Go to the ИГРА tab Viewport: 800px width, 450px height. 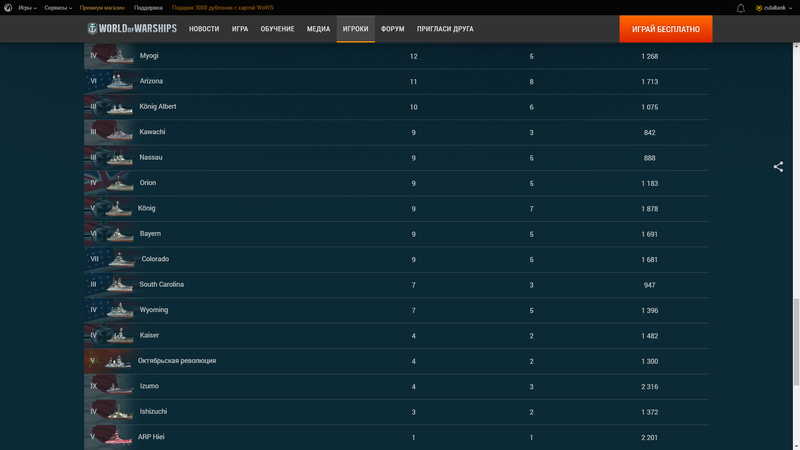click(240, 29)
